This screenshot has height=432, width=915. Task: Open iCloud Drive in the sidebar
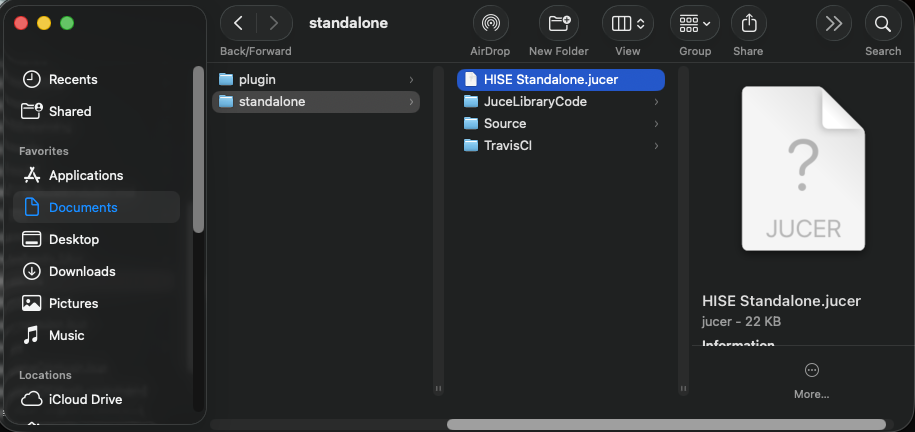point(96,400)
